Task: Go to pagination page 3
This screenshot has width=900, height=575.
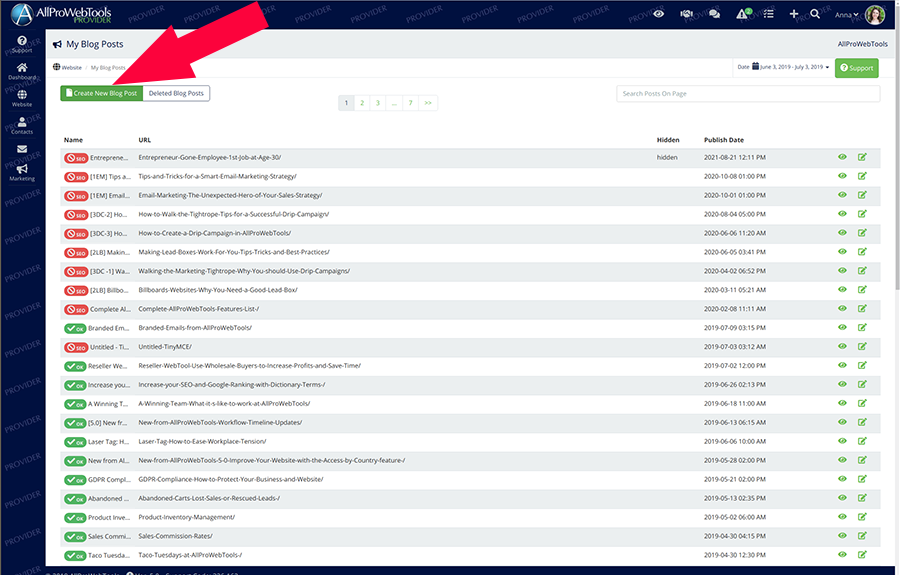Action: [x=378, y=103]
